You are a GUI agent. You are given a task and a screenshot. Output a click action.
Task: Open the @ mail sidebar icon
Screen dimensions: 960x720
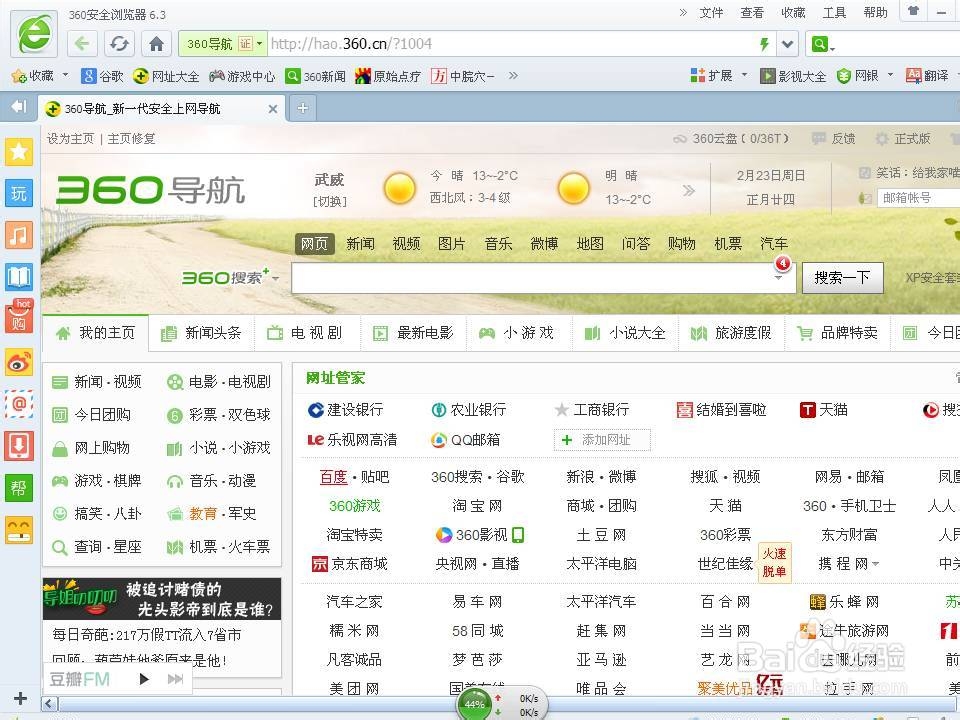[x=19, y=403]
